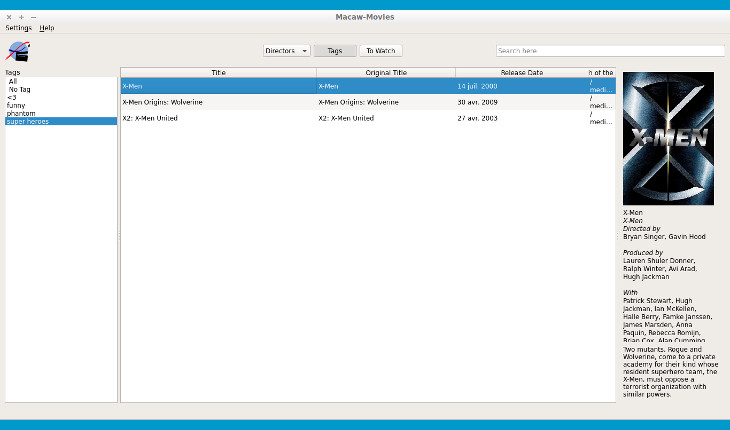
Task: Close the Macaw-Movies window
Action: point(9,17)
